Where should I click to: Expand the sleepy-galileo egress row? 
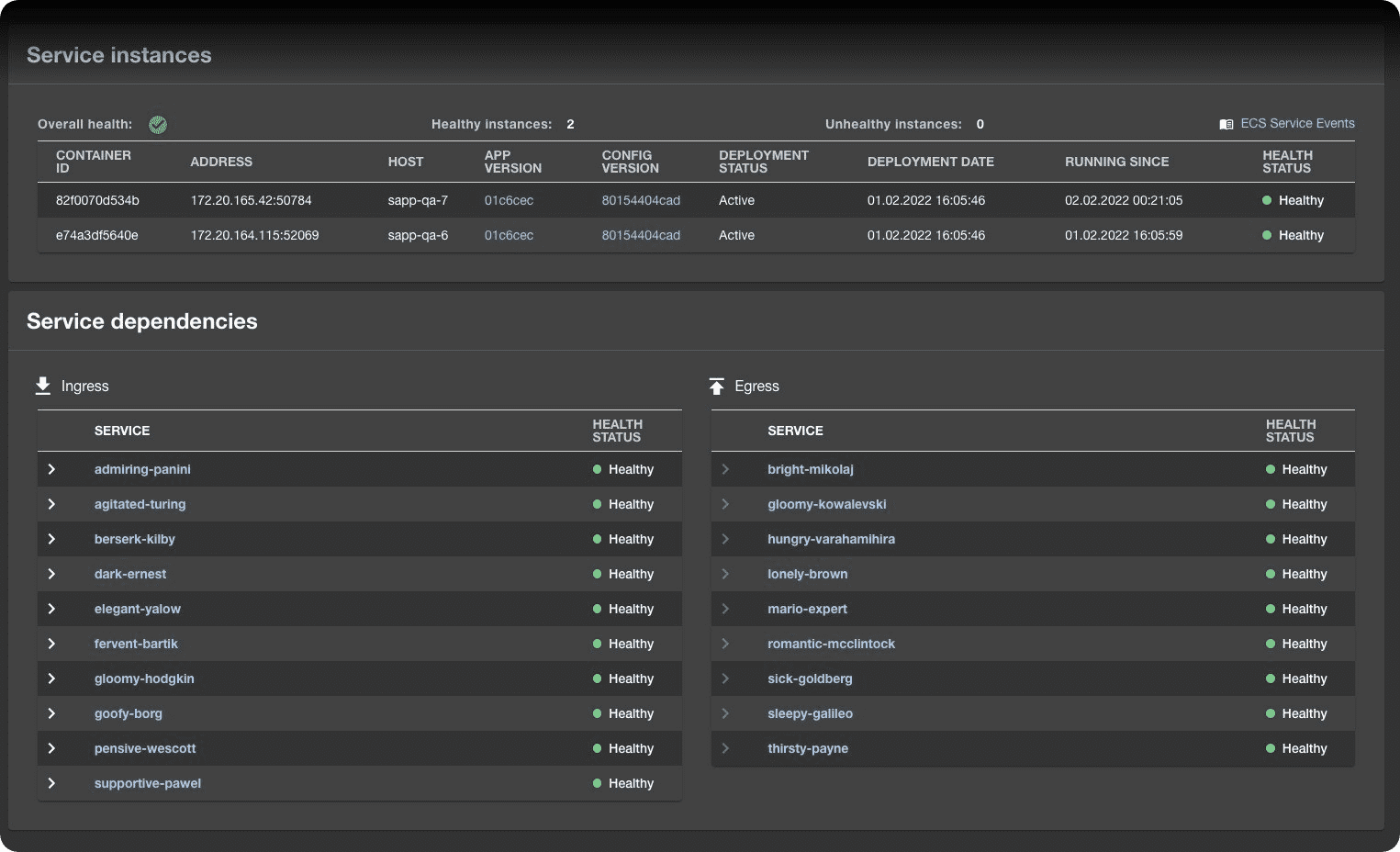725,713
